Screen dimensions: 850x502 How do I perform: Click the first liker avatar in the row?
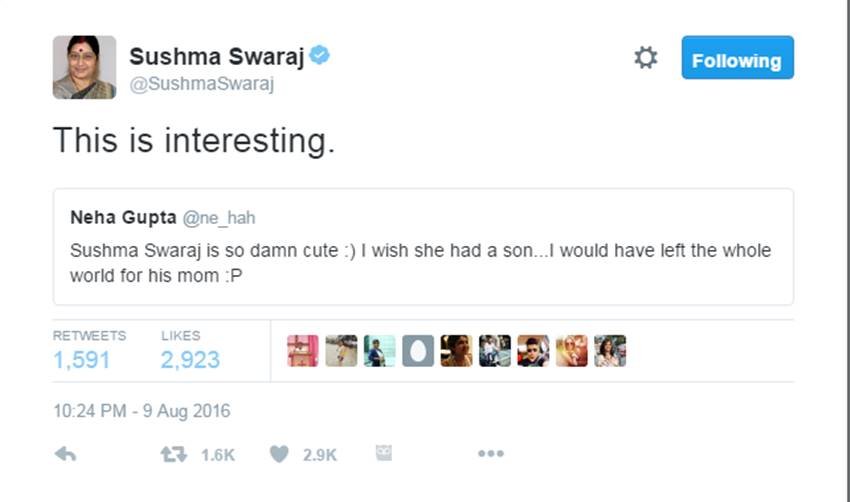point(303,351)
